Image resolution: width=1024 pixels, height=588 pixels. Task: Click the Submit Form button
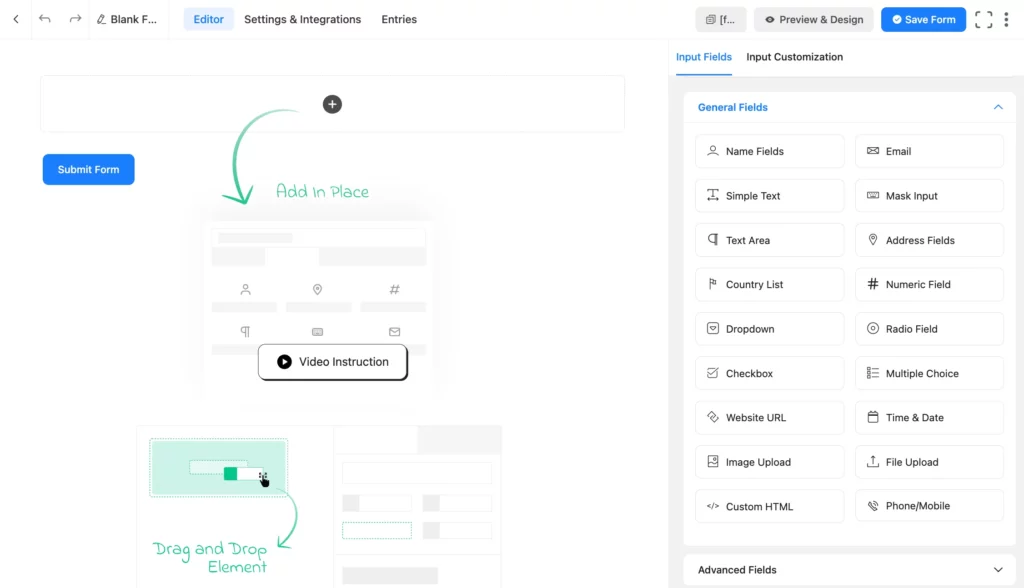pyautogui.click(x=88, y=169)
